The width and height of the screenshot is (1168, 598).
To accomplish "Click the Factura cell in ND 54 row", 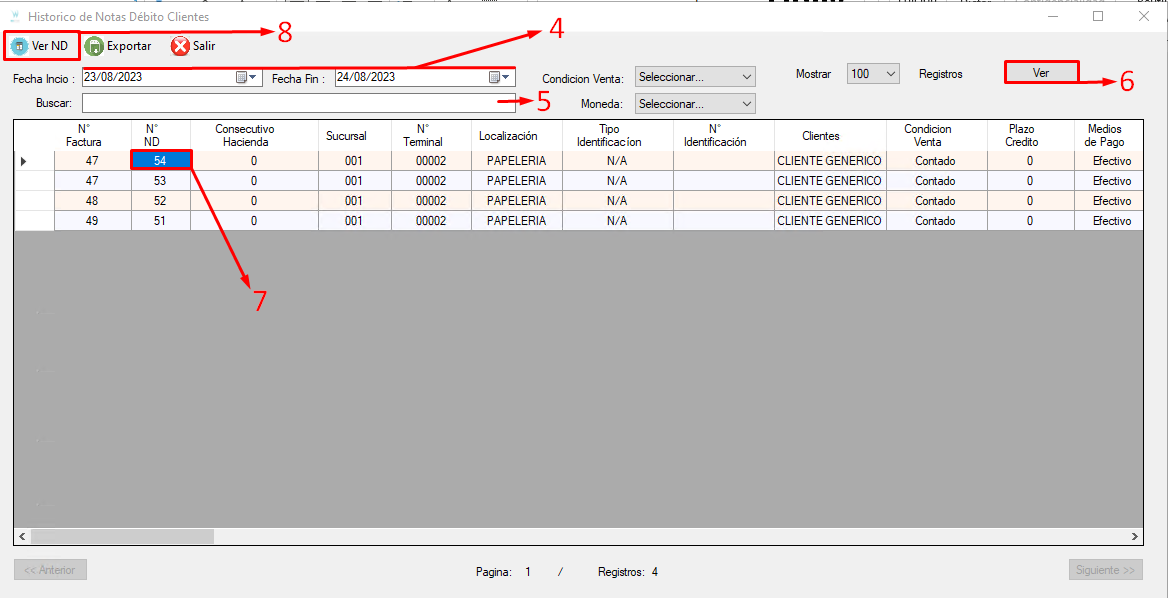I will 93,160.
